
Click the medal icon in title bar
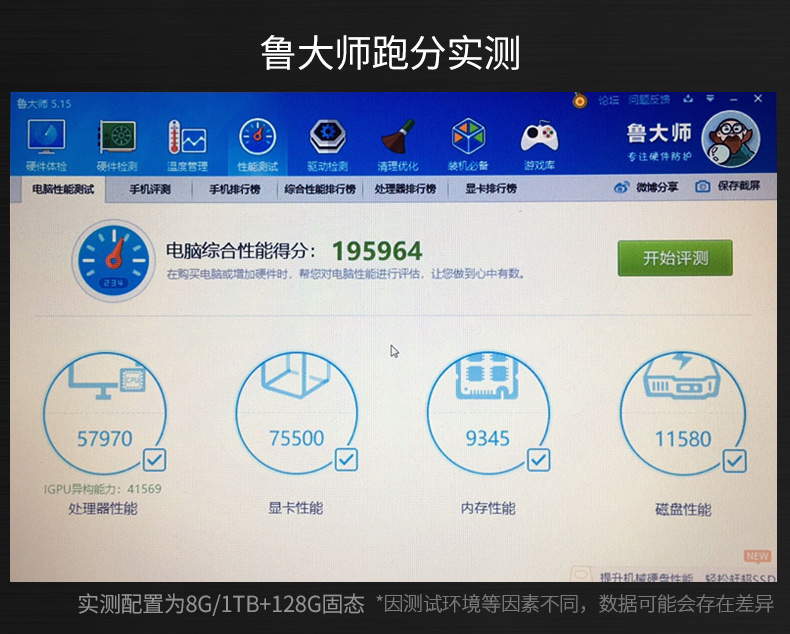coord(580,100)
